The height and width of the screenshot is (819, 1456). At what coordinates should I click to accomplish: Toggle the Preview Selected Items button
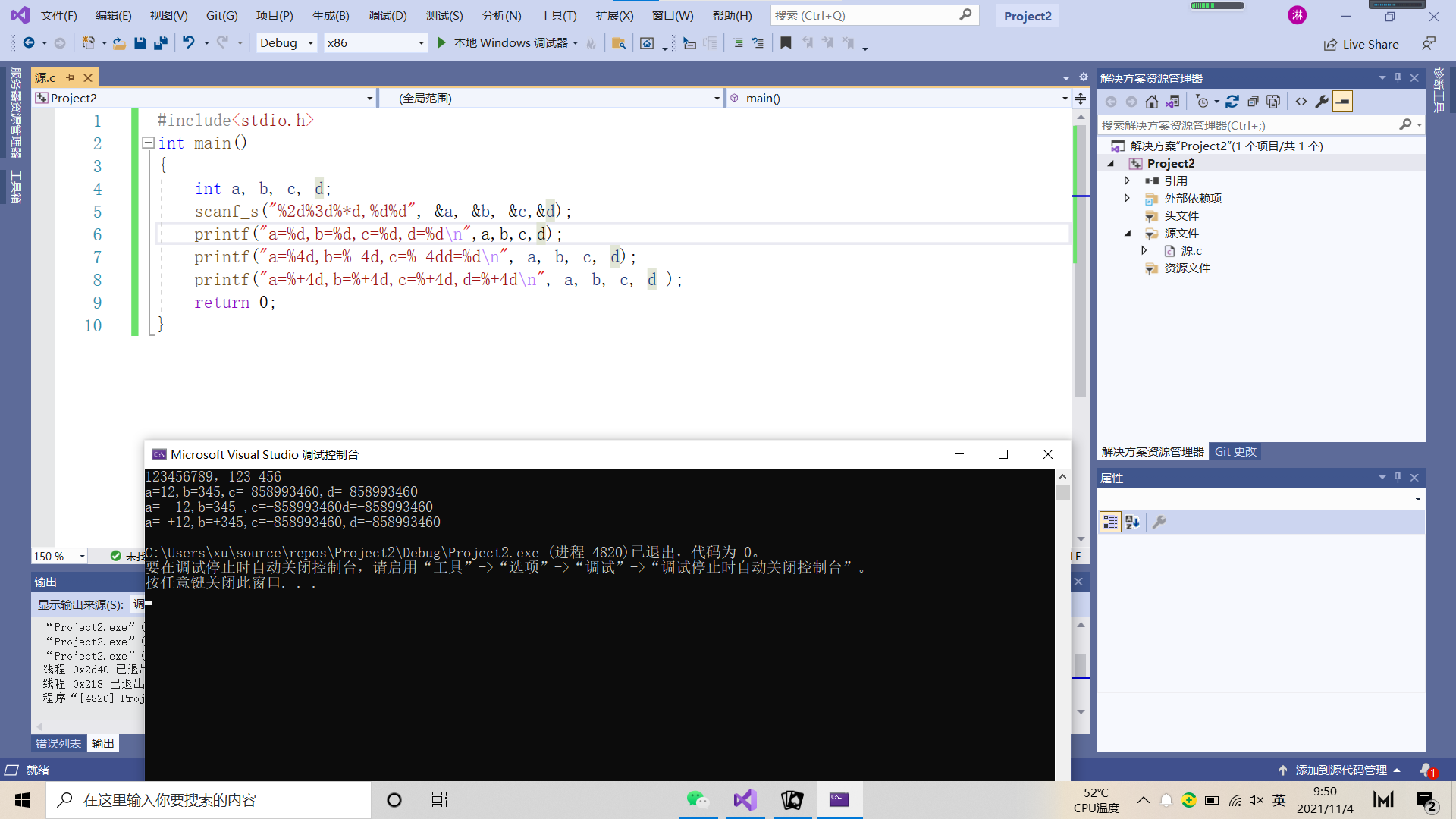[x=1343, y=102]
